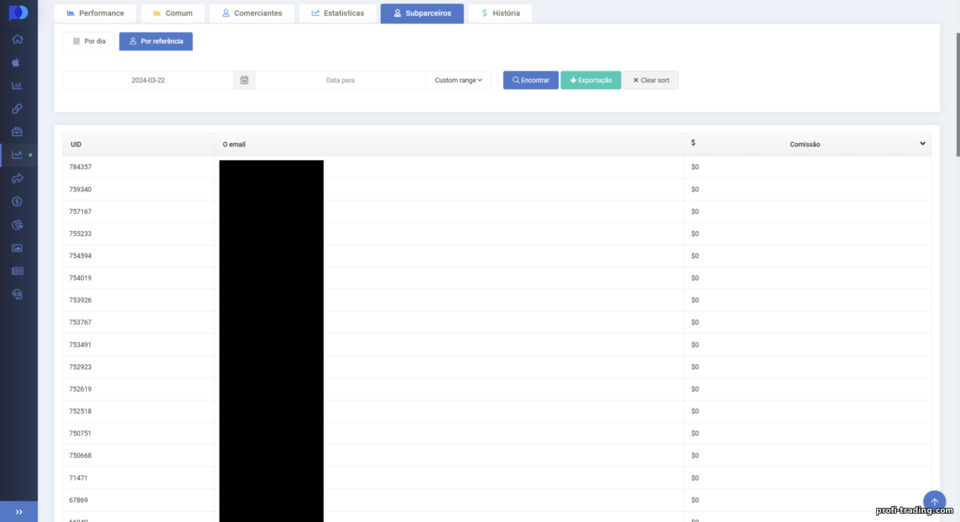Open the image picture sidebar icon
Image resolution: width=960 pixels, height=522 pixels.
click(x=17, y=248)
